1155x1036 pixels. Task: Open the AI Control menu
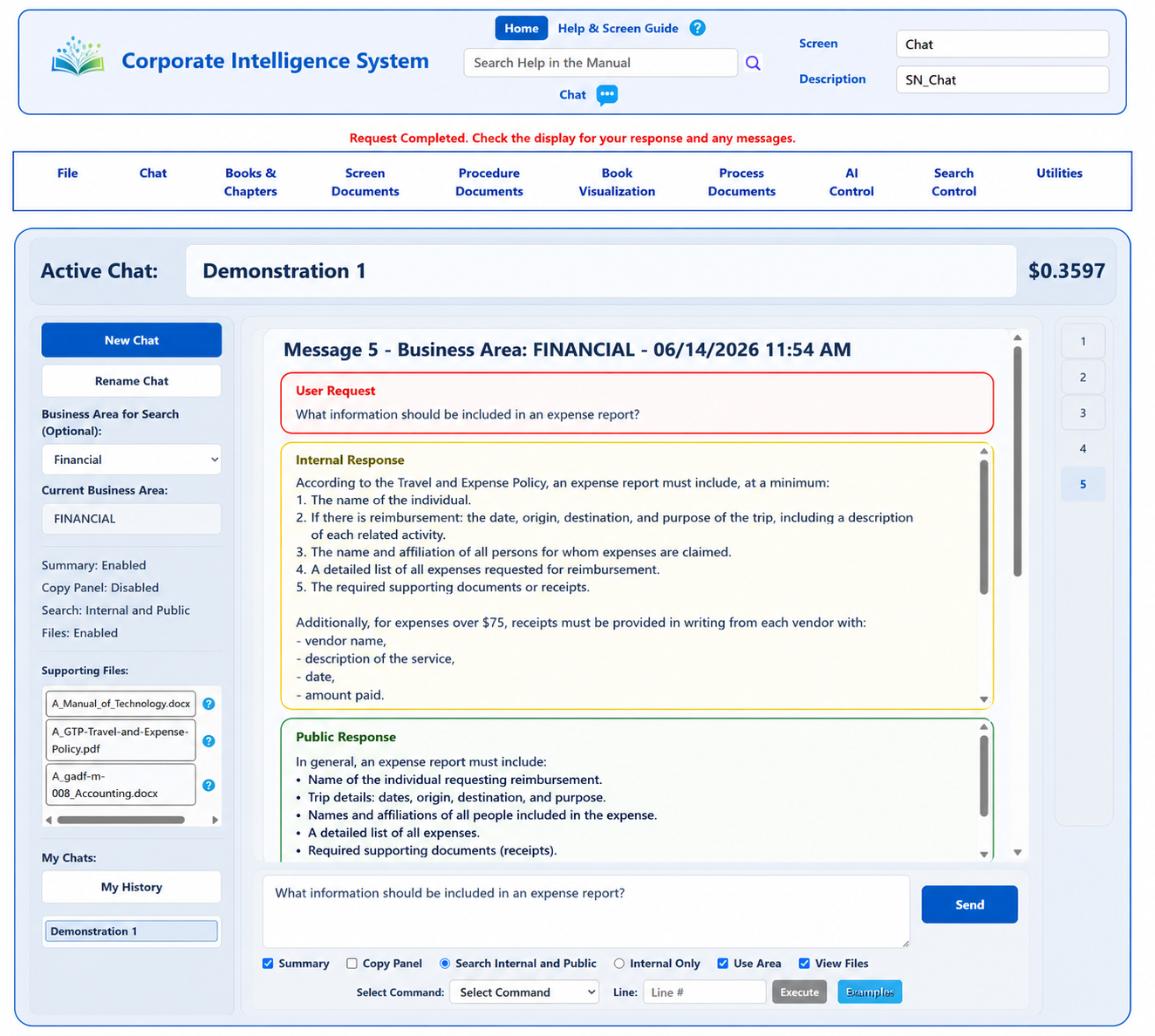point(851,182)
